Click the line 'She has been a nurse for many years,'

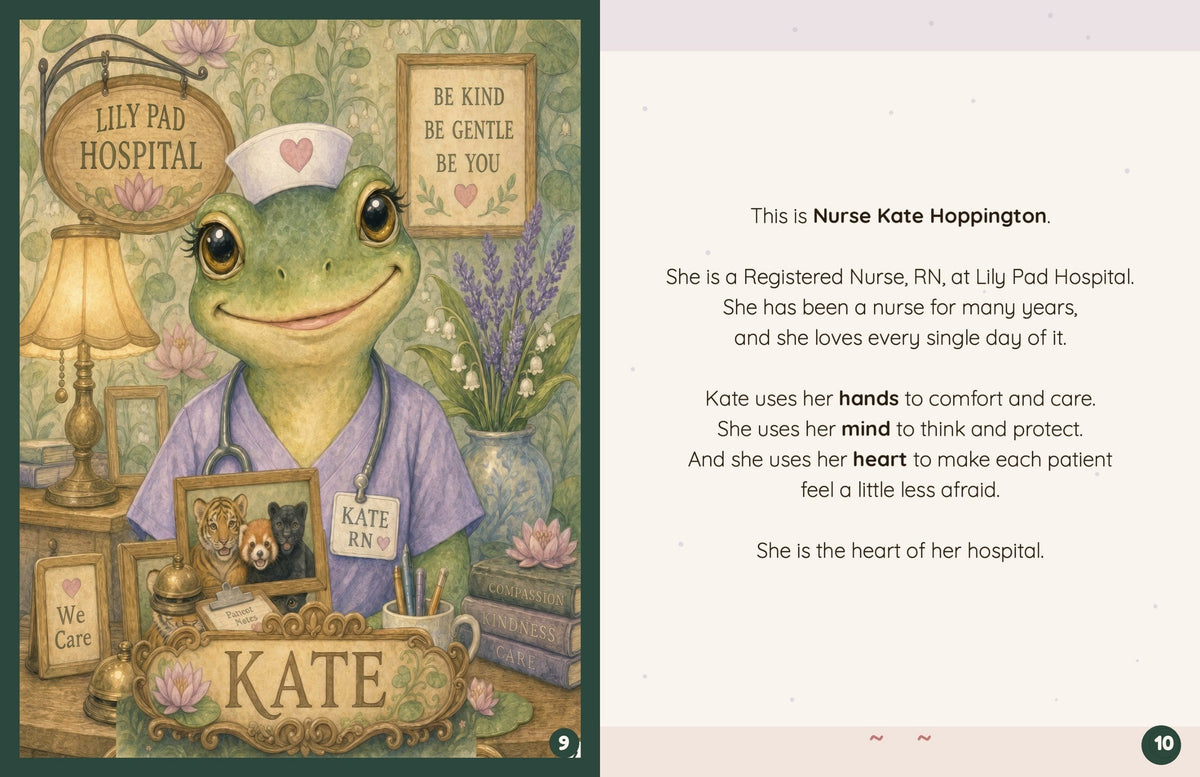click(900, 307)
